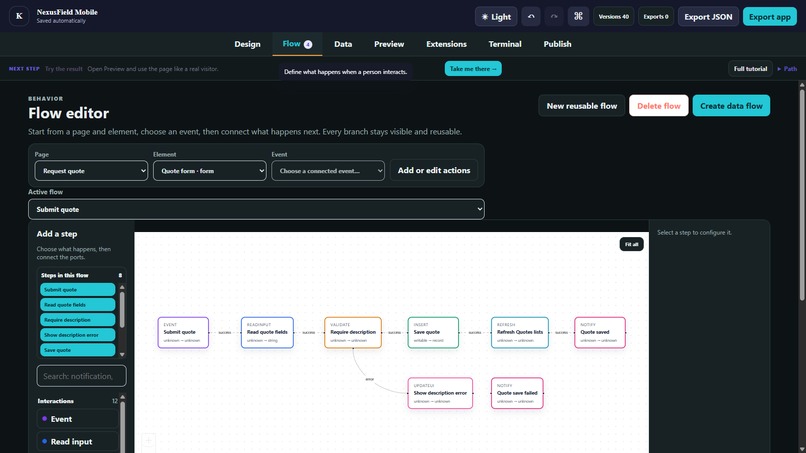Click the Path play arrow link

(x=787, y=68)
